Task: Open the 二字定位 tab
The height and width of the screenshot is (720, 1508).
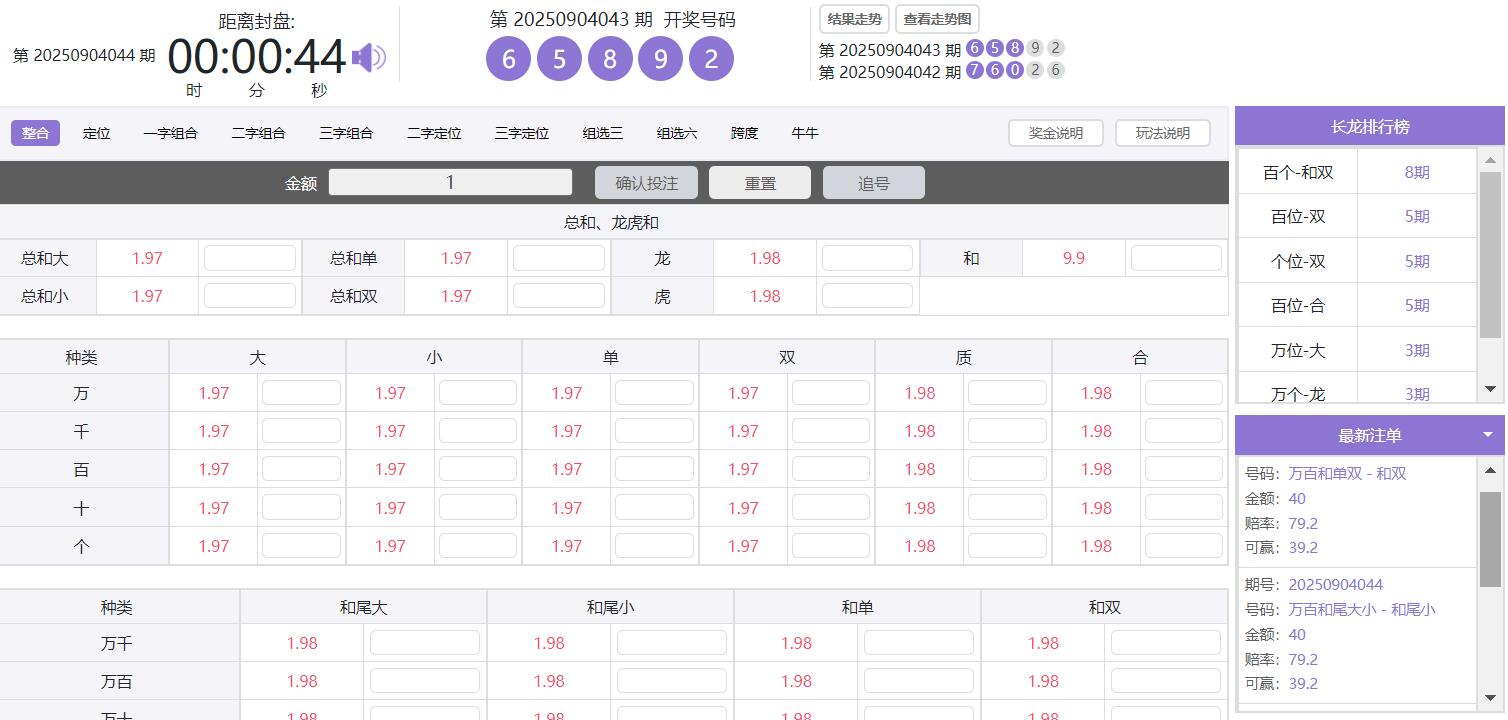Action: tap(433, 132)
